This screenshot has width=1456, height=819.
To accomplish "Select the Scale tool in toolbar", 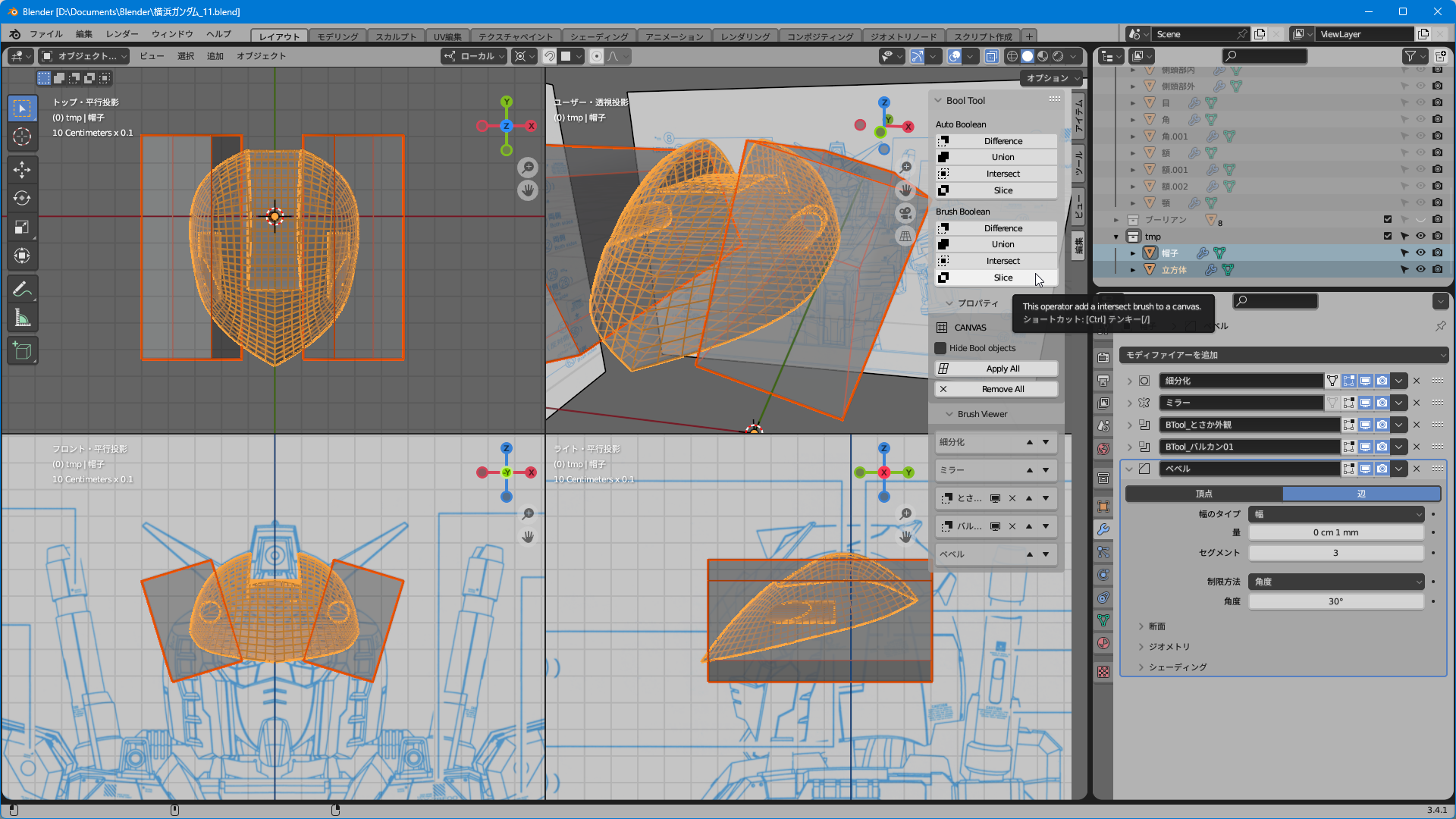I will [x=22, y=227].
